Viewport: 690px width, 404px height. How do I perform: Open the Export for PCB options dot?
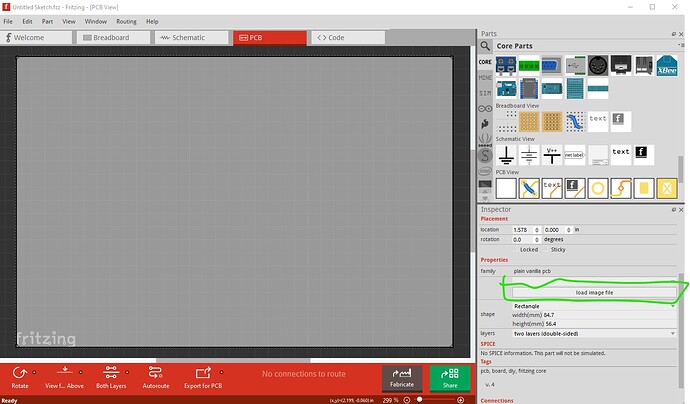click(221, 372)
